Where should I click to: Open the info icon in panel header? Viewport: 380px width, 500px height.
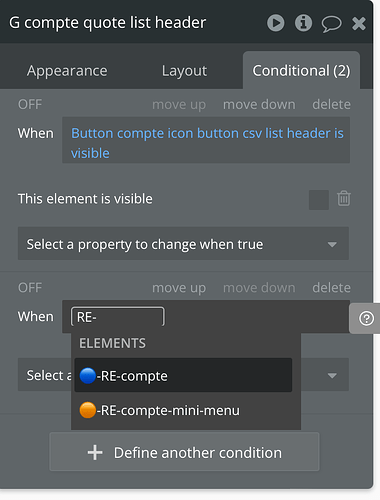pyautogui.click(x=303, y=23)
